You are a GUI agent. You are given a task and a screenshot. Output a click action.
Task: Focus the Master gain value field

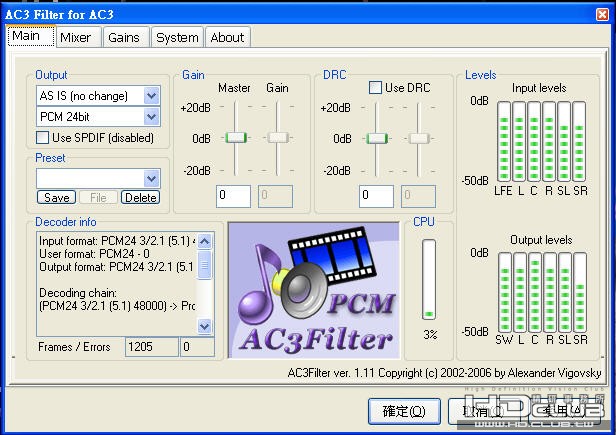tap(233, 196)
